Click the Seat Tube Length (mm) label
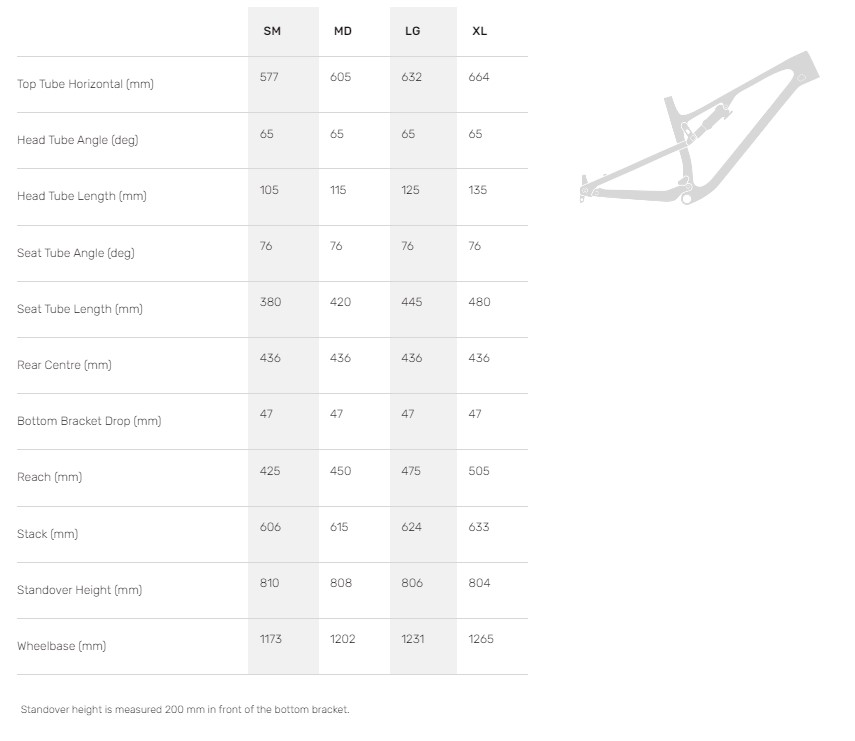The image size is (855, 741). pyautogui.click(x=80, y=309)
